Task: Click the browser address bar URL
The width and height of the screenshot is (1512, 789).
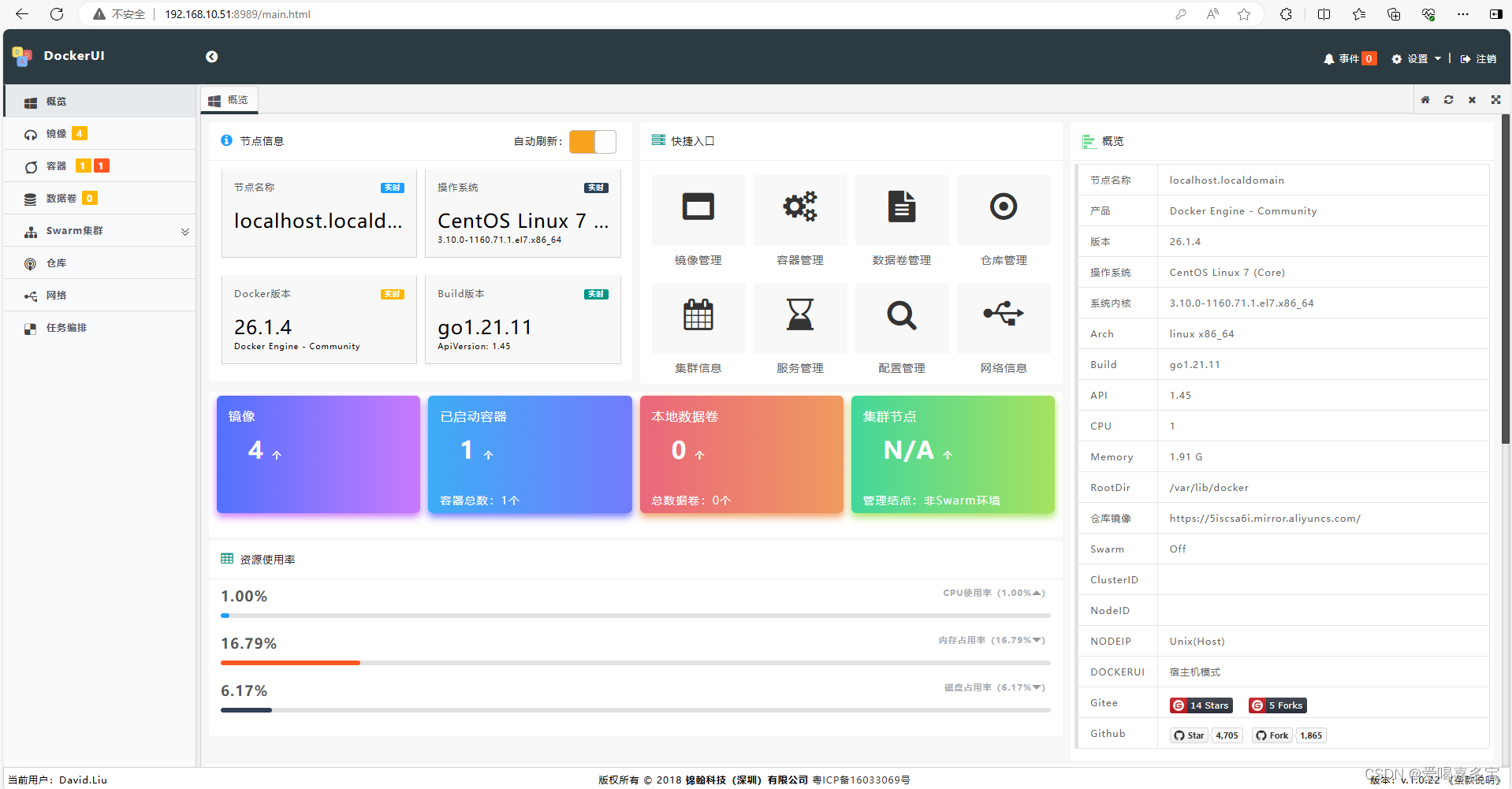Action: [x=237, y=14]
